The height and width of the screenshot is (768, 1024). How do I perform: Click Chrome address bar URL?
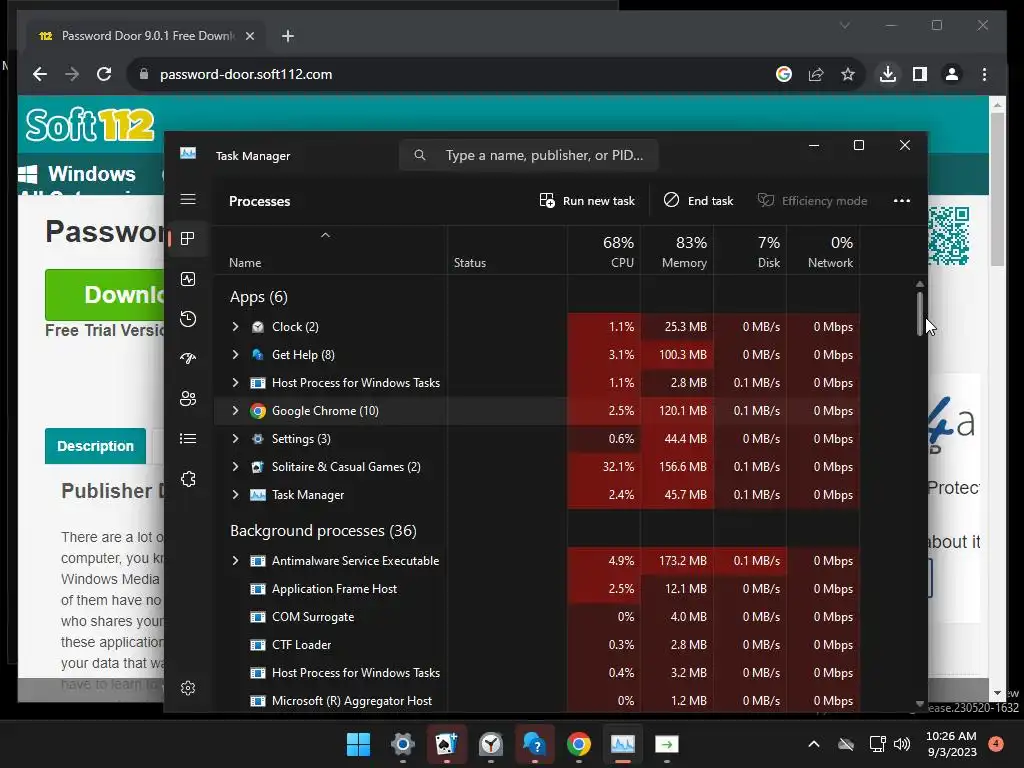coord(246,74)
